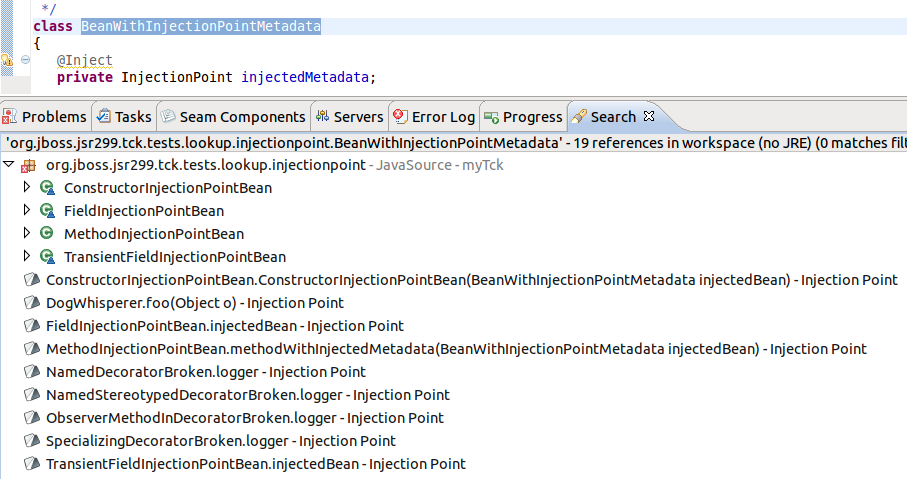Click the MethodInjectionPointBean class icon
Image resolution: width=907 pixels, height=479 pixels.
pos(46,234)
